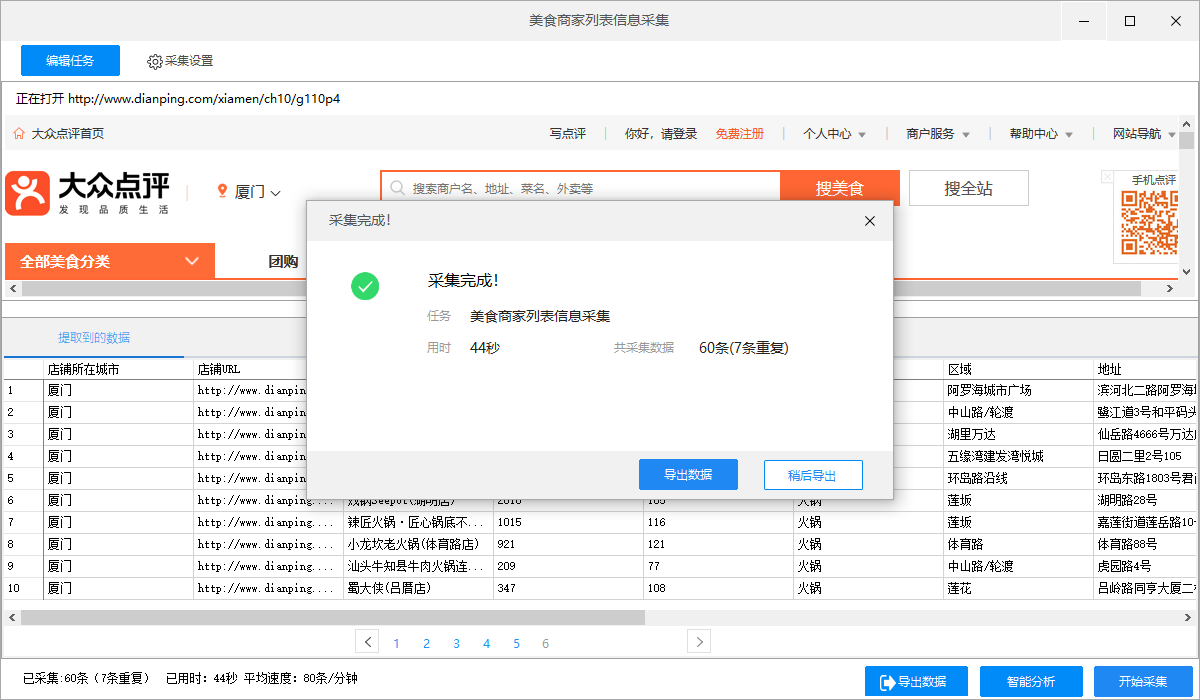Click the 免费注册 link

tap(740, 133)
